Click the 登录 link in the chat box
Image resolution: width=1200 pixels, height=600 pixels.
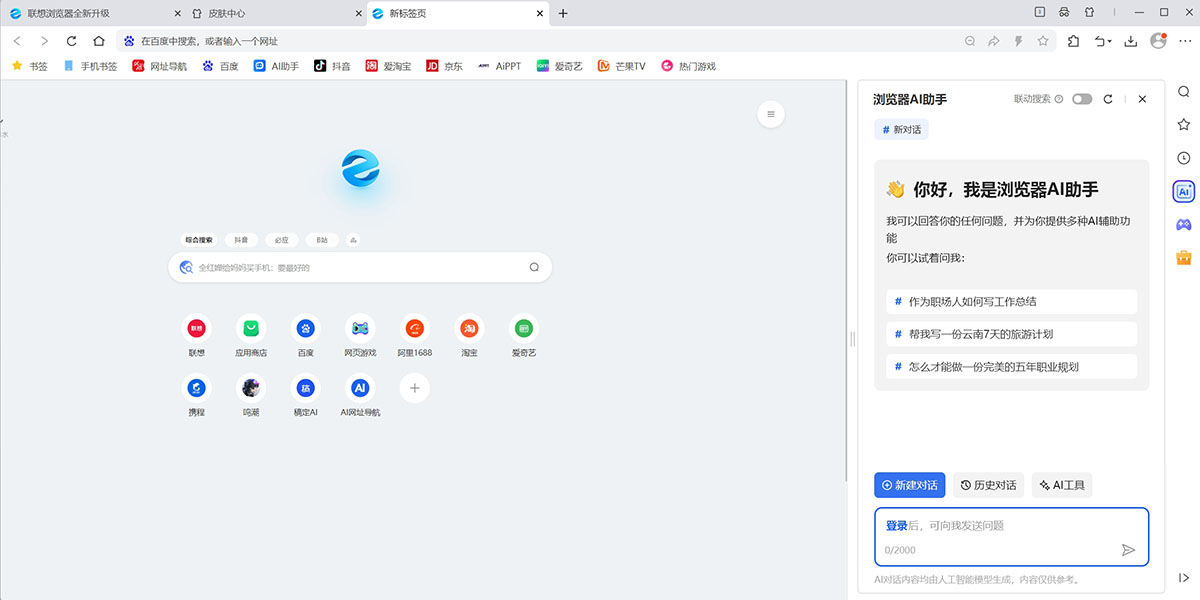[x=896, y=525]
